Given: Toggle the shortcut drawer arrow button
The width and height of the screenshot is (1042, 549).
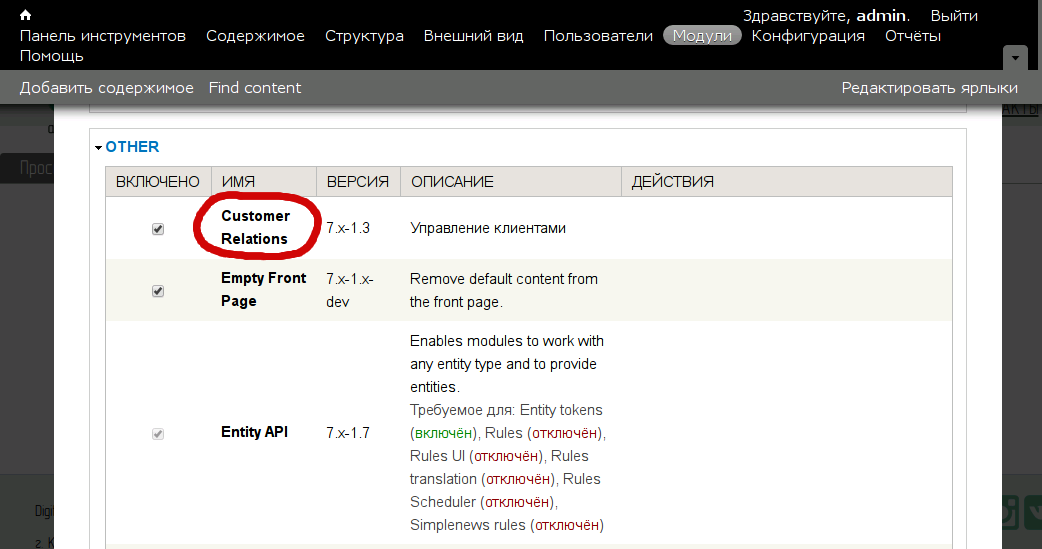Looking at the screenshot, I should [1014, 57].
